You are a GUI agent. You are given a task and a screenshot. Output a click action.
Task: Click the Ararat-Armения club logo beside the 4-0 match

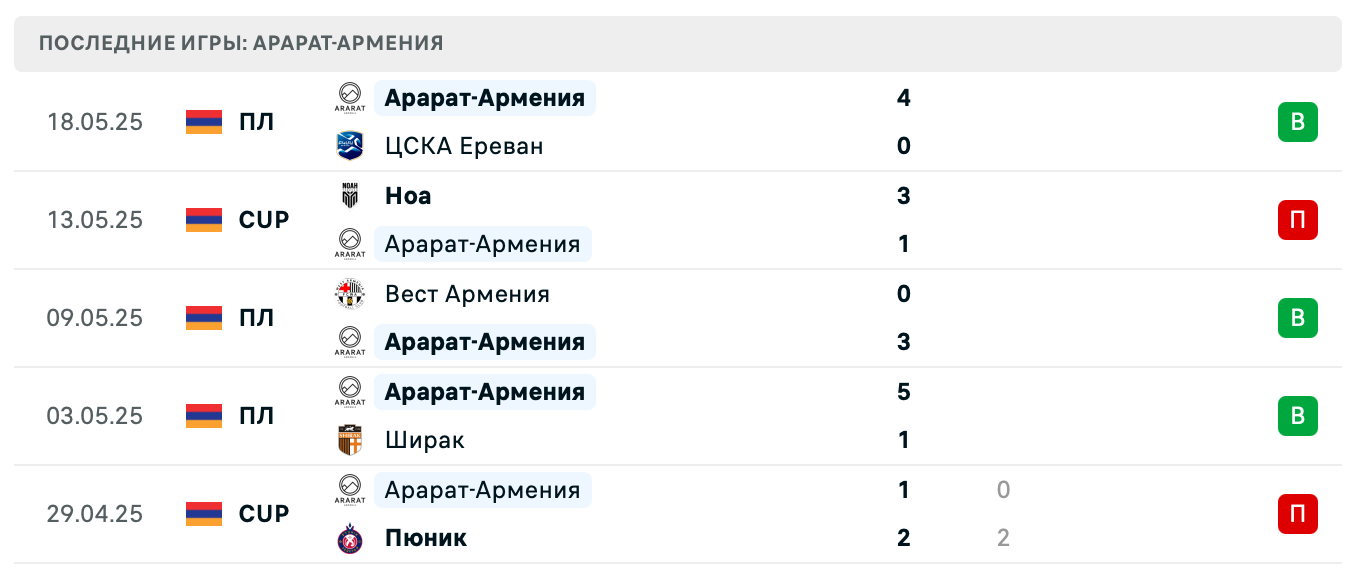click(x=349, y=97)
